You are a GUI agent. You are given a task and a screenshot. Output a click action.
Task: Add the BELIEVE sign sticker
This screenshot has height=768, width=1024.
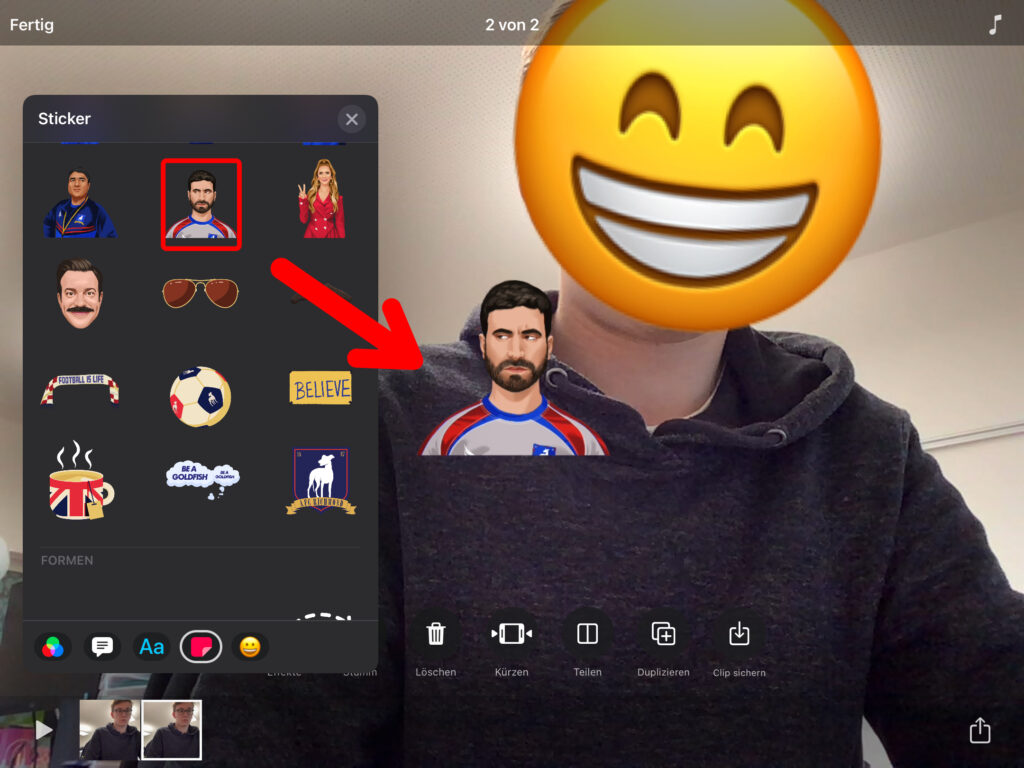320,388
